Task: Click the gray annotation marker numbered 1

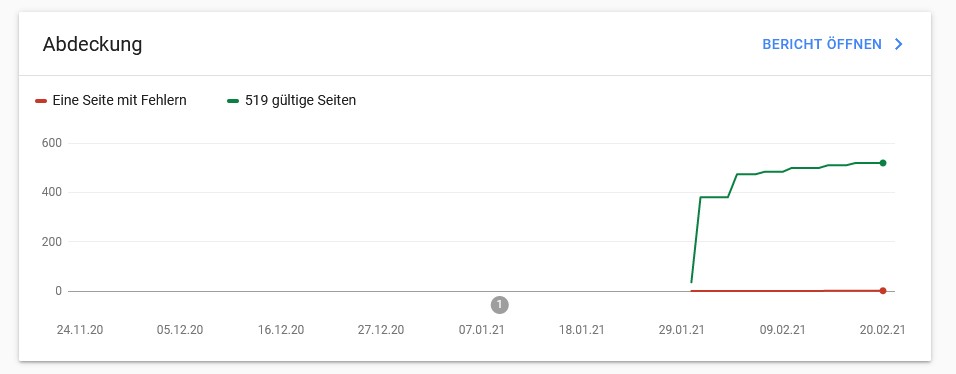Action: [499, 304]
